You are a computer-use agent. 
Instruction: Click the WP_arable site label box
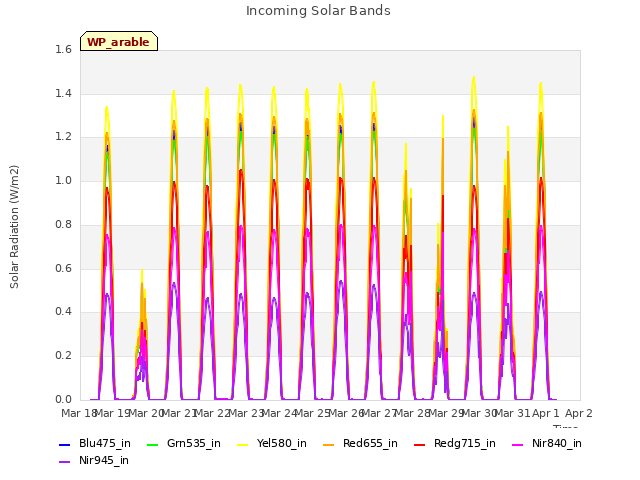[119, 41]
